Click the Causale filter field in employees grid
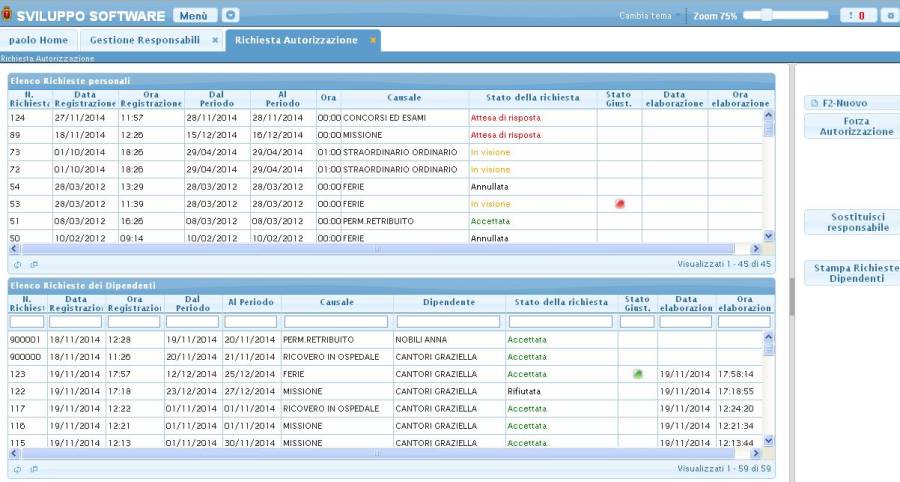 335,322
